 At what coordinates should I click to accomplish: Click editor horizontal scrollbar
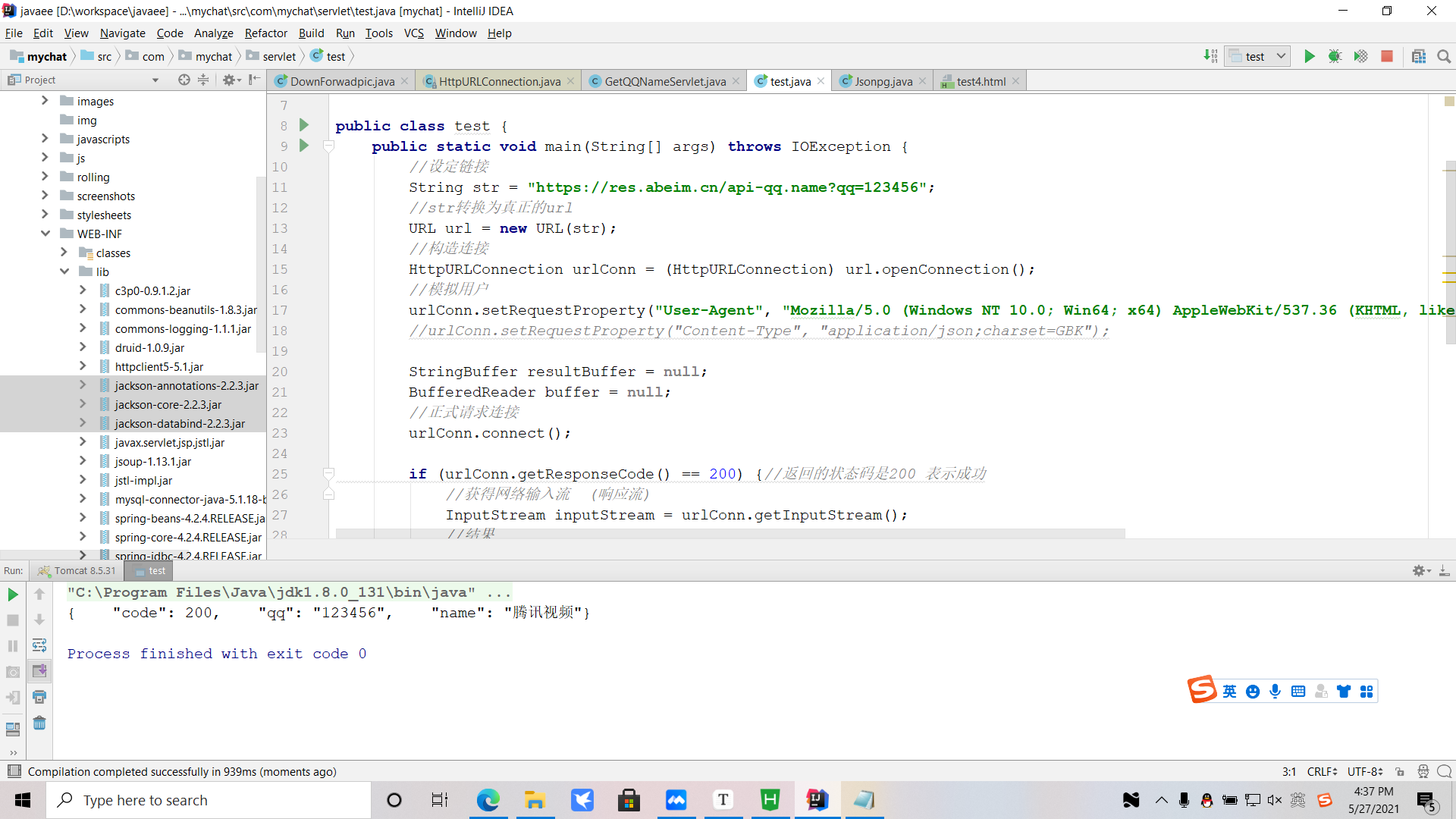[730, 533]
